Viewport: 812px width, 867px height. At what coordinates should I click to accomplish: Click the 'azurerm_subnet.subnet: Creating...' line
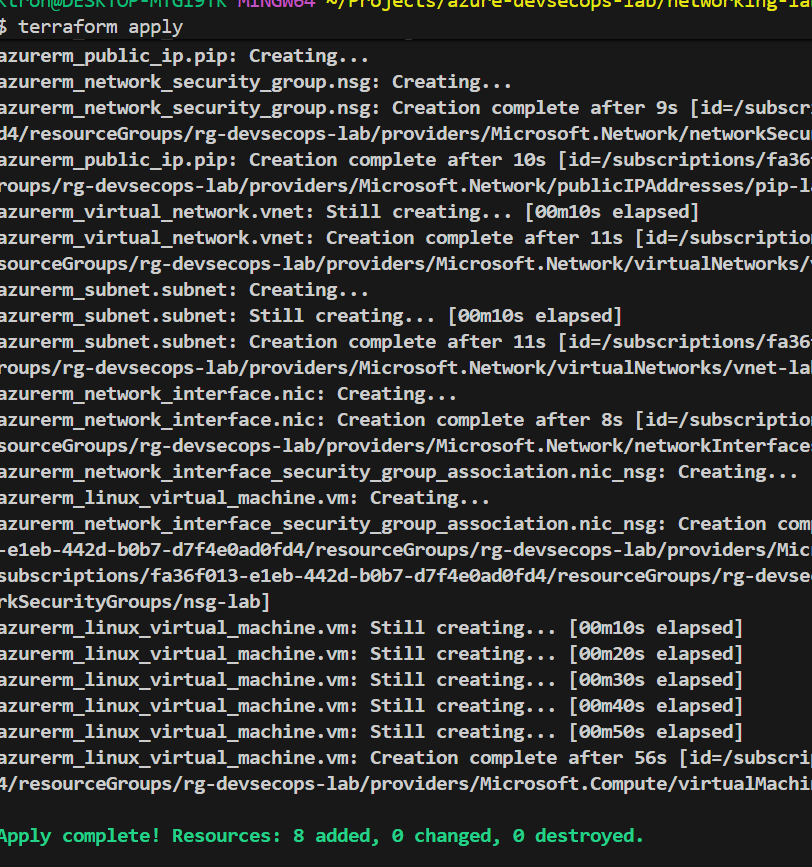[185, 290]
